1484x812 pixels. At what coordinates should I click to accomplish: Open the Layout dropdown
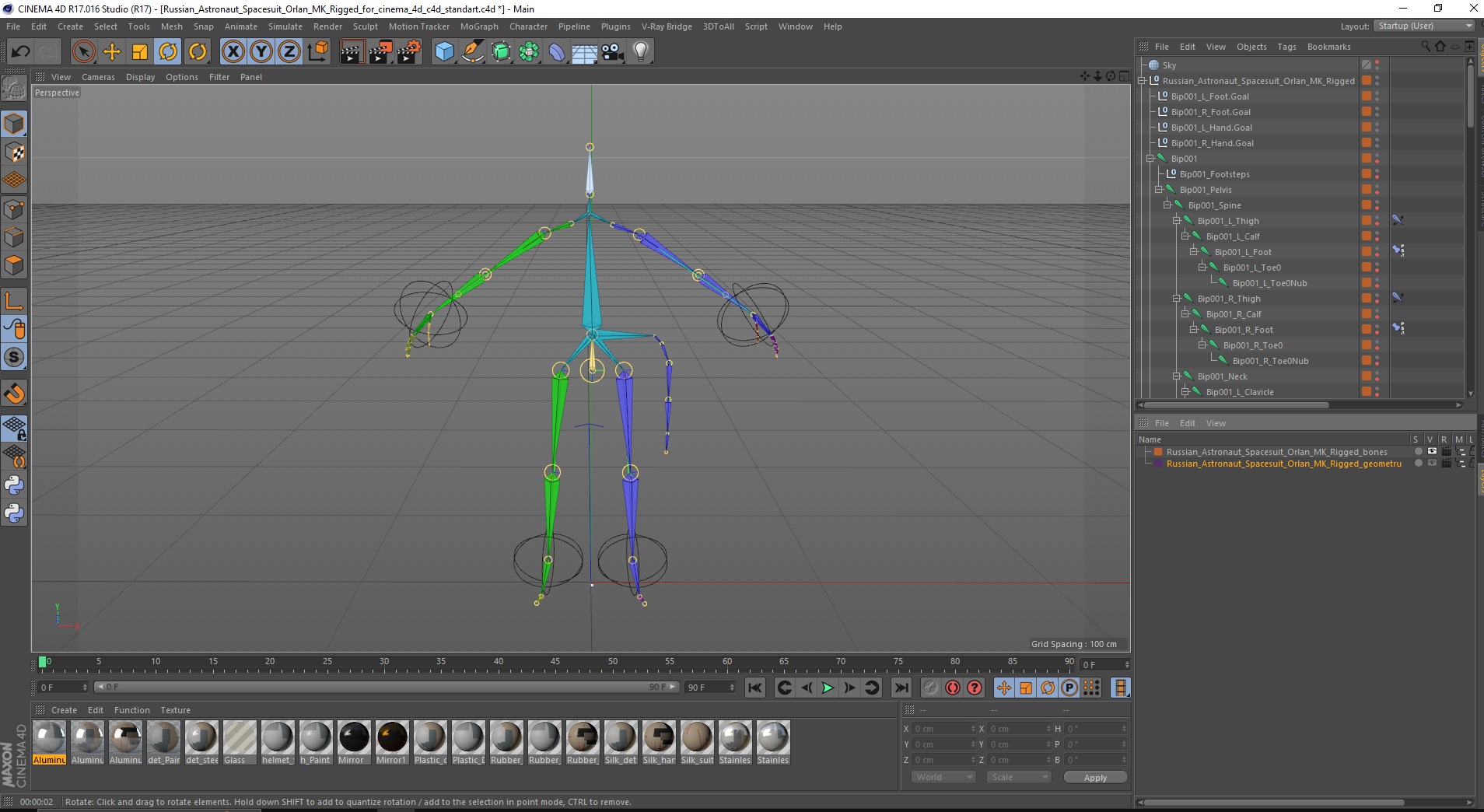click(x=1424, y=26)
